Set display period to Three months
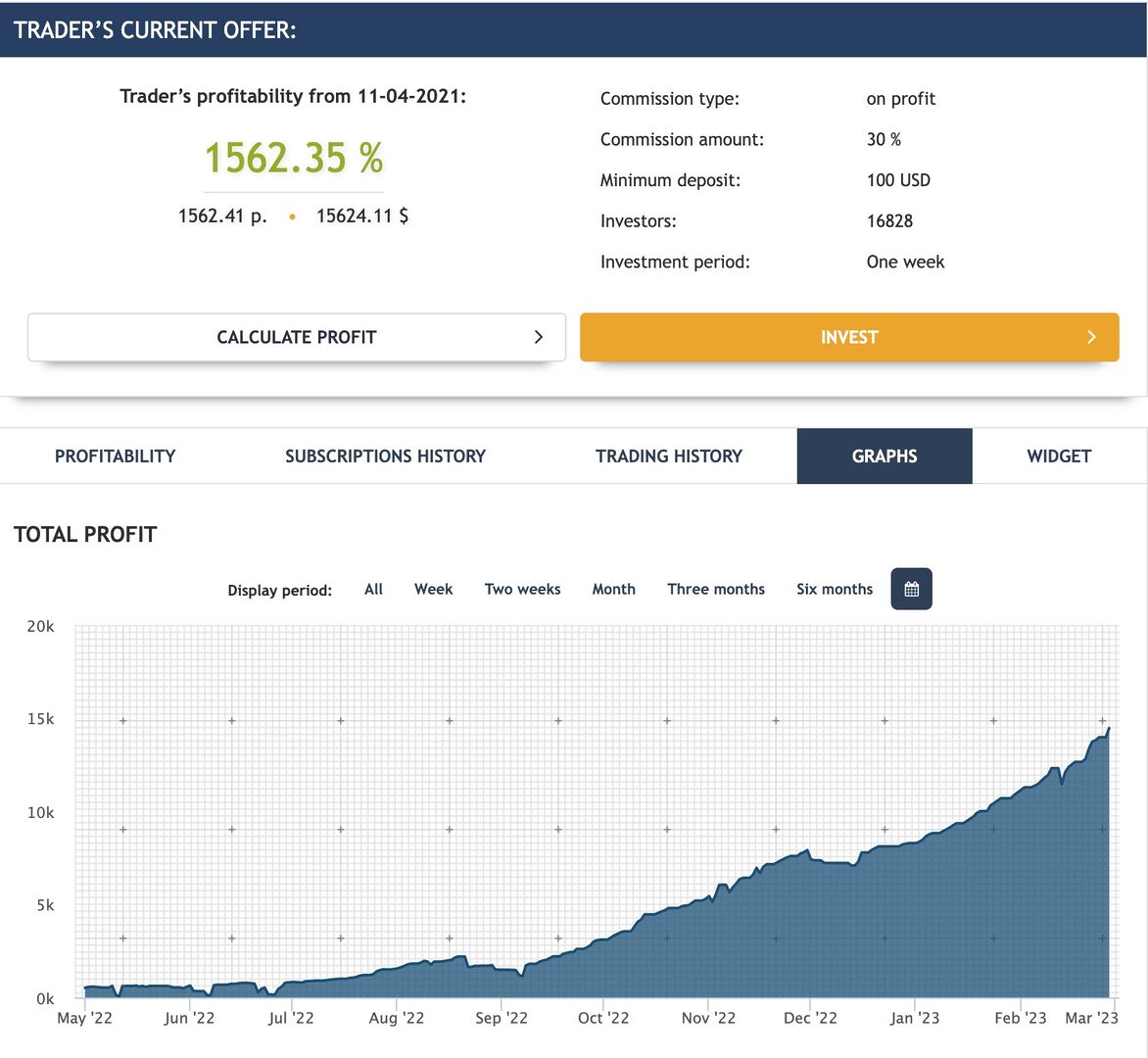This screenshot has height=1058, width=1148. pyautogui.click(x=716, y=590)
